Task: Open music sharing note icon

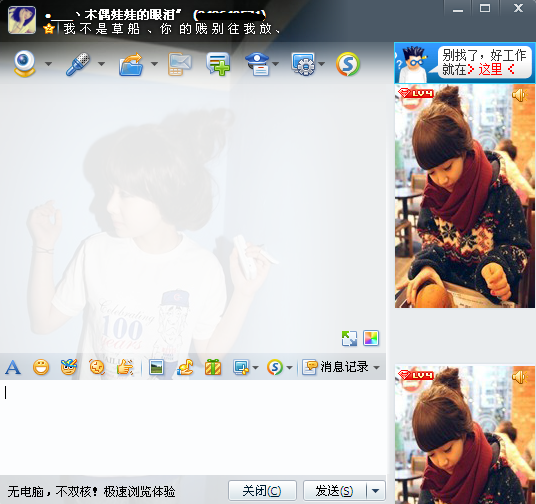Action: [x=185, y=368]
